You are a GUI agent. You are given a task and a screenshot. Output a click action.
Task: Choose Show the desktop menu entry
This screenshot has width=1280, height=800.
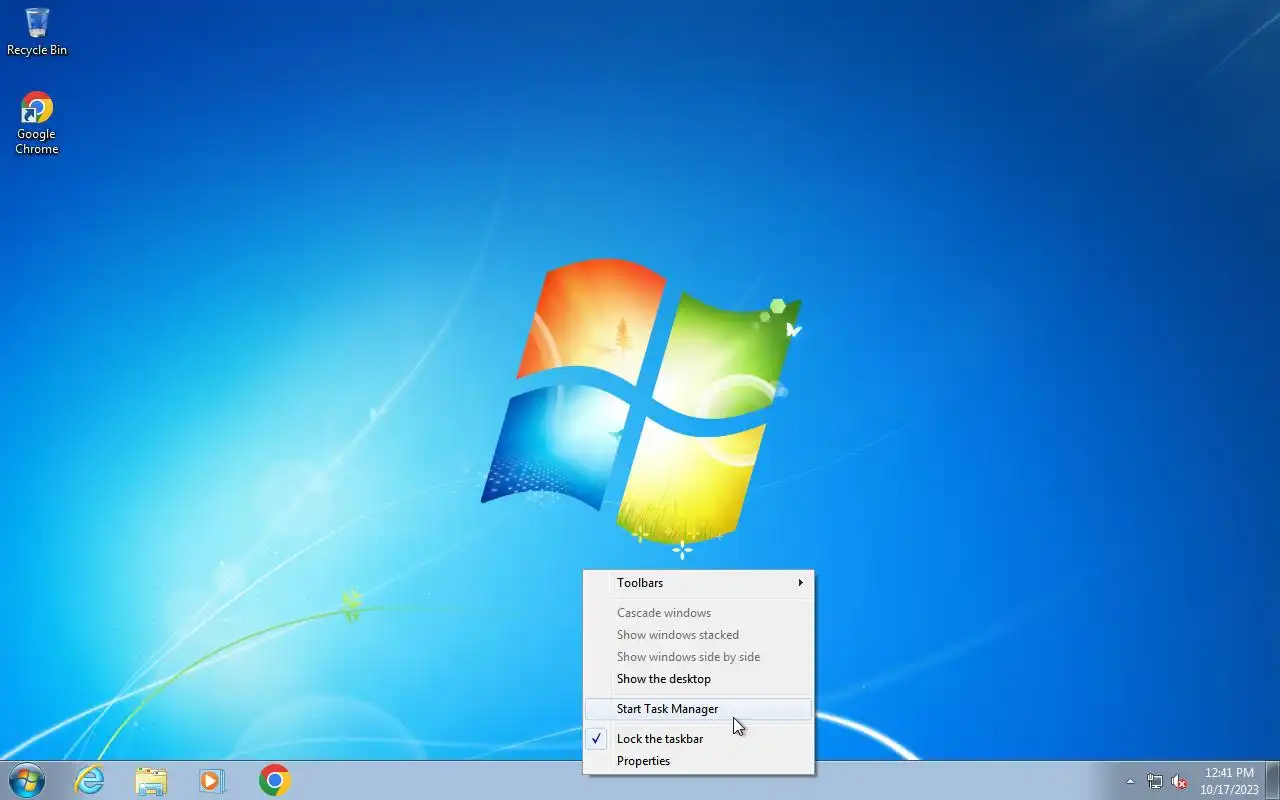click(x=699, y=679)
